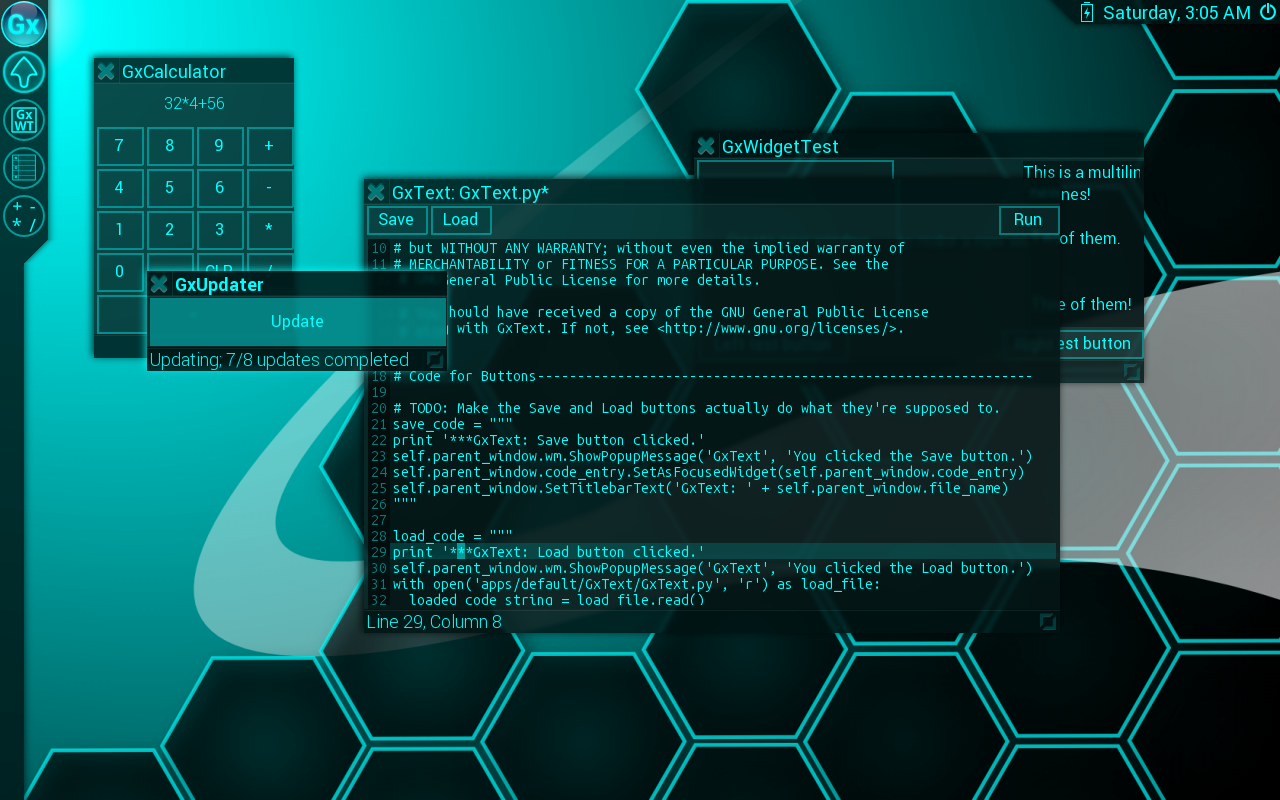
Task: Close the GxUpdater window
Action: coord(159,284)
